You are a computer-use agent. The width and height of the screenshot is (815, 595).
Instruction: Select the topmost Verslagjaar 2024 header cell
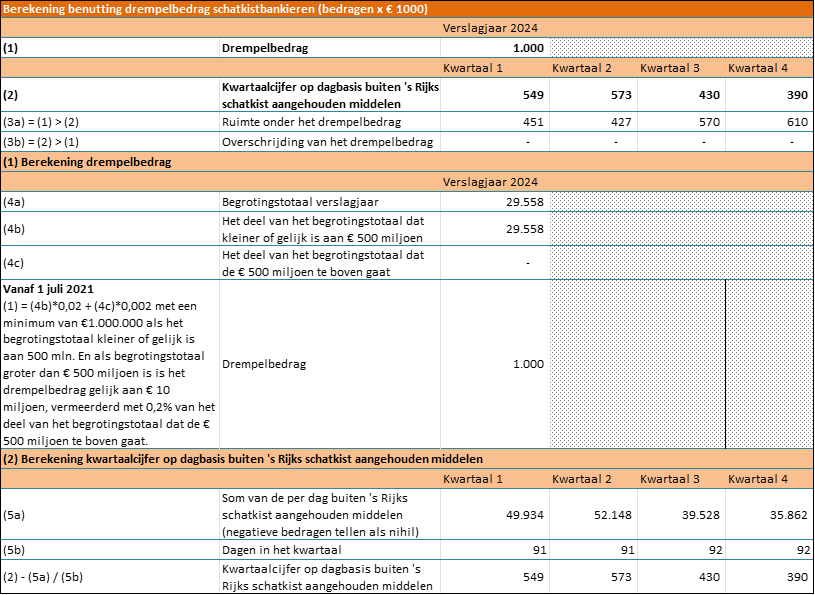point(490,28)
